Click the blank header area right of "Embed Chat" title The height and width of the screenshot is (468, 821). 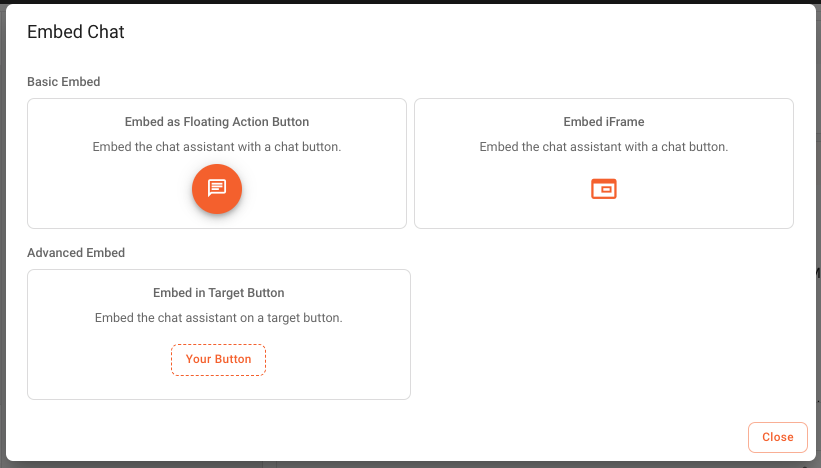pos(461,32)
